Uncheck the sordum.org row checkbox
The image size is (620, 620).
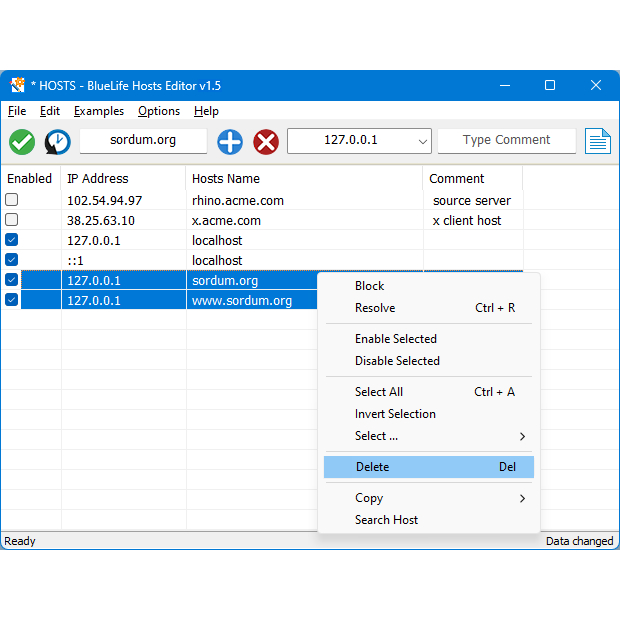11,280
